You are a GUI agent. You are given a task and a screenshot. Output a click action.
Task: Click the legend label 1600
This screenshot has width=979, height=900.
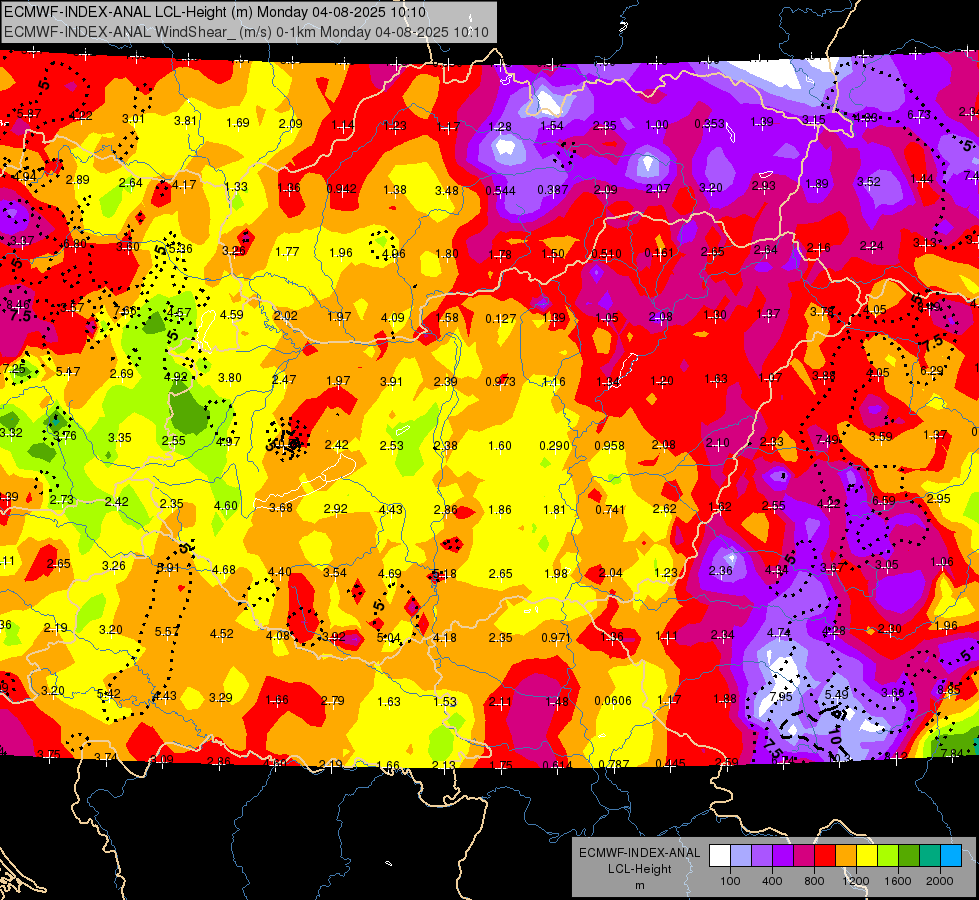(898, 881)
